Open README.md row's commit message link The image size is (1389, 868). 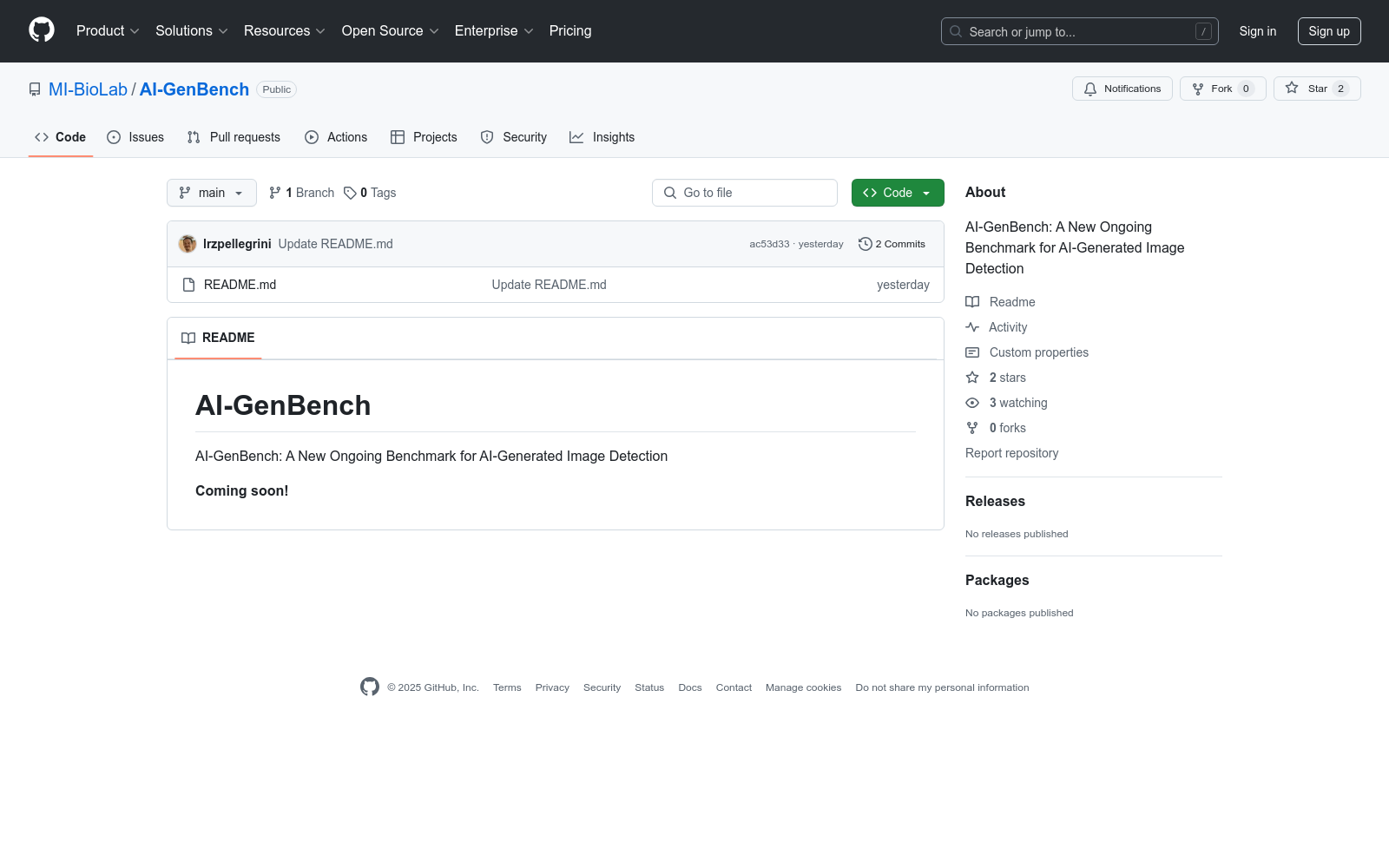coord(550,285)
